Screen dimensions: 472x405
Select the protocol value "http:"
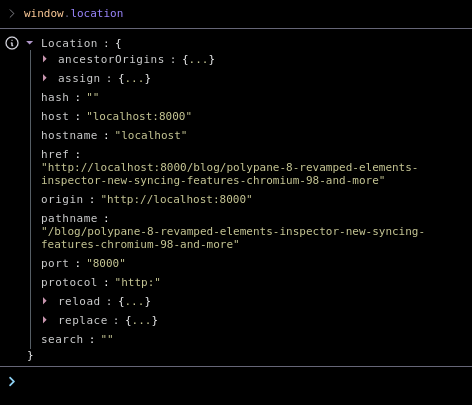pyautogui.click(x=137, y=282)
